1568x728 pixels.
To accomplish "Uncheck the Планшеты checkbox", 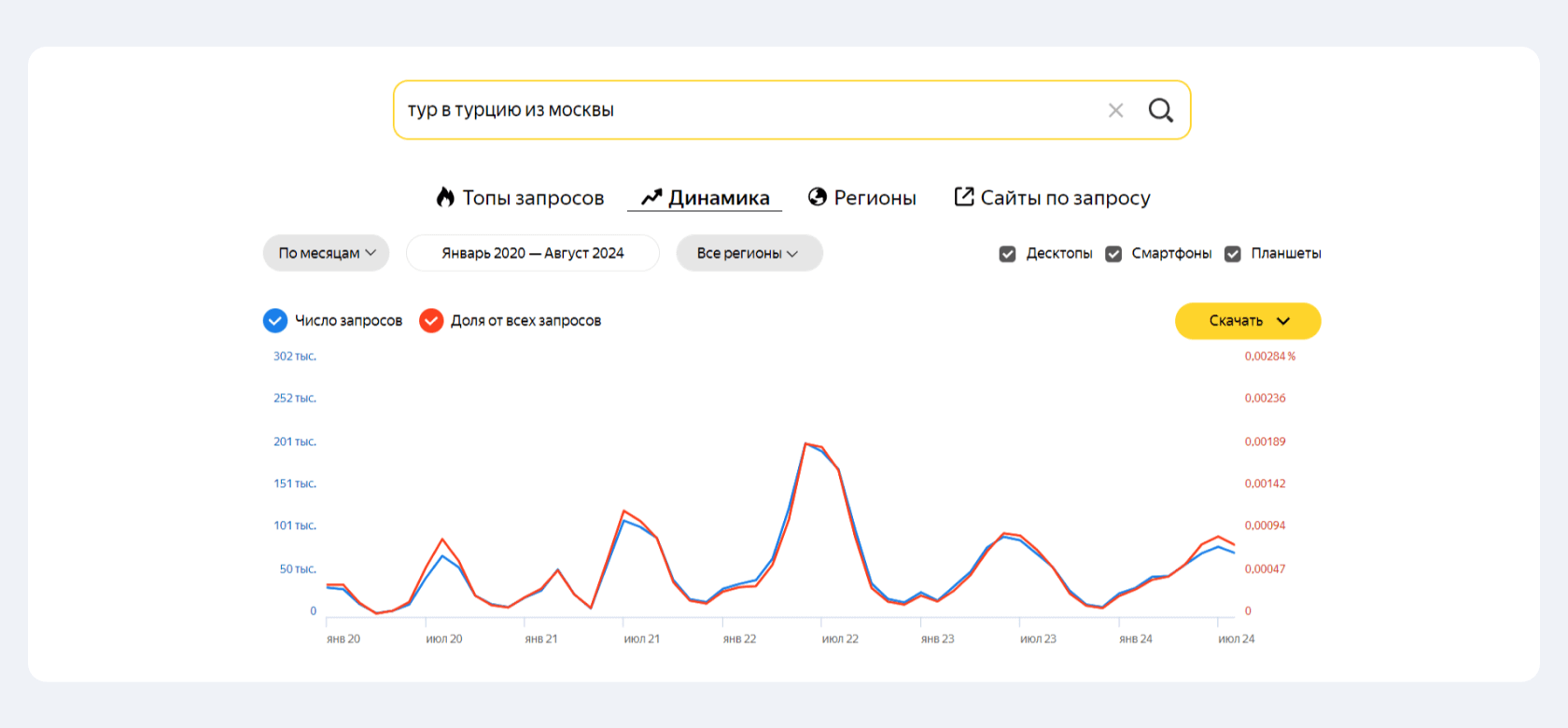I will click(1233, 254).
